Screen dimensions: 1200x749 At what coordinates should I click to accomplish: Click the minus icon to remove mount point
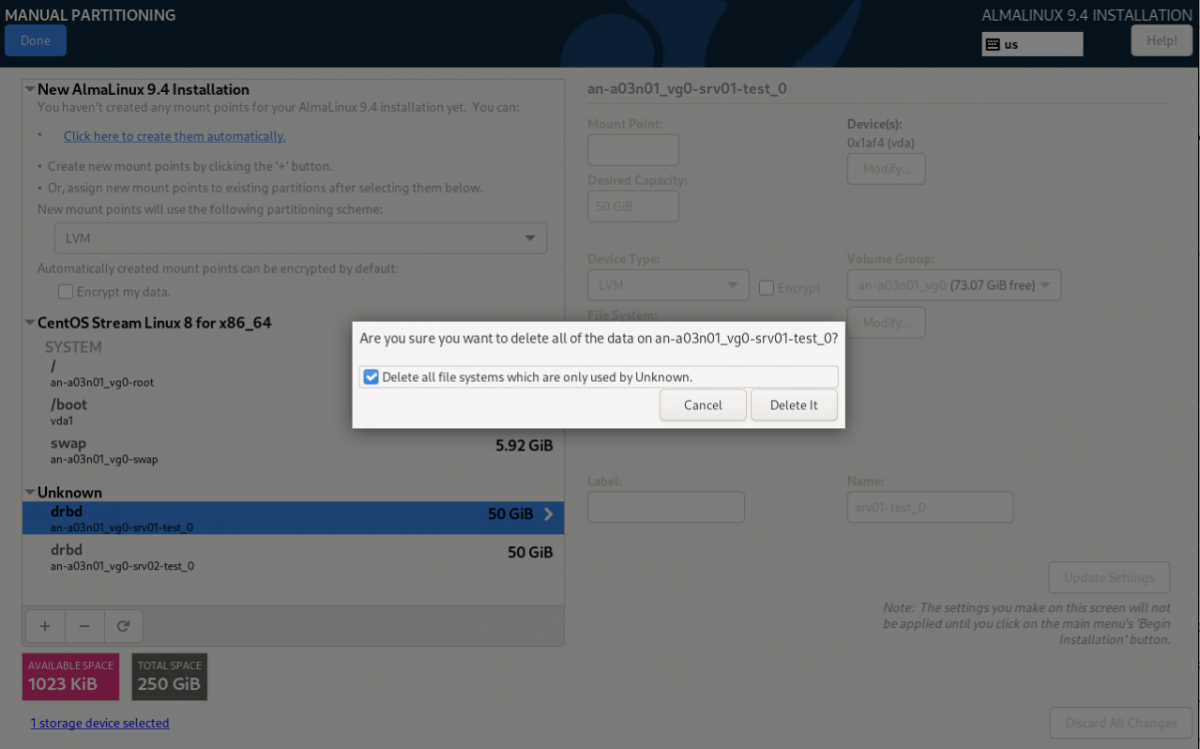click(84, 626)
